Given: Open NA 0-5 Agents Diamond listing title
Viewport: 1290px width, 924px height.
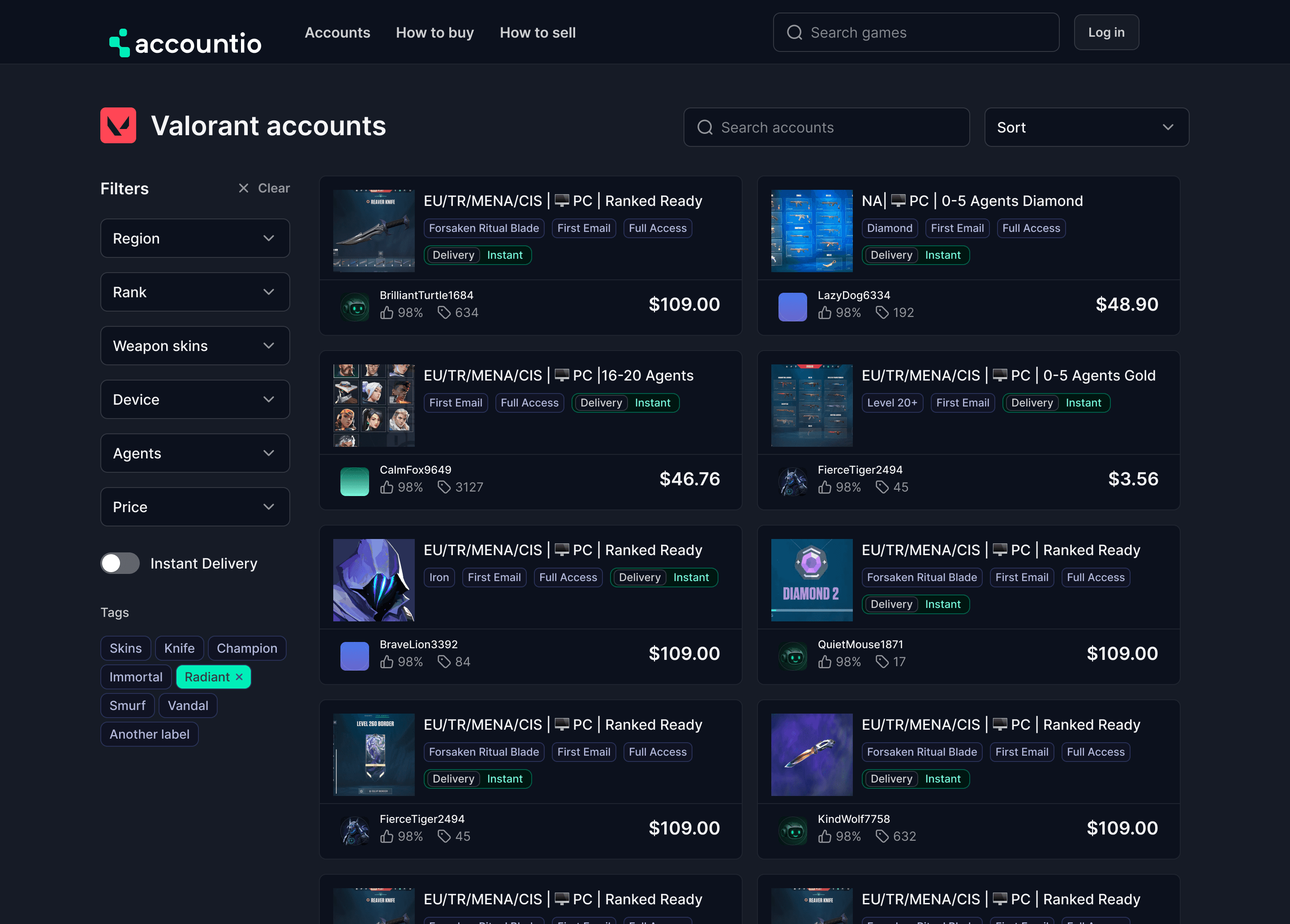Looking at the screenshot, I should click(972, 201).
